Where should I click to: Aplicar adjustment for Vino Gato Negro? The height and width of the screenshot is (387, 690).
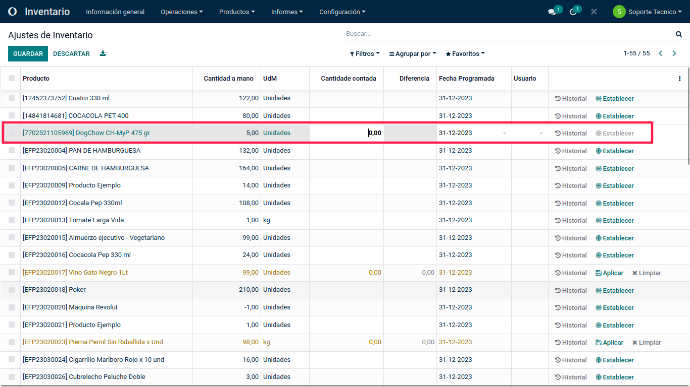point(609,273)
